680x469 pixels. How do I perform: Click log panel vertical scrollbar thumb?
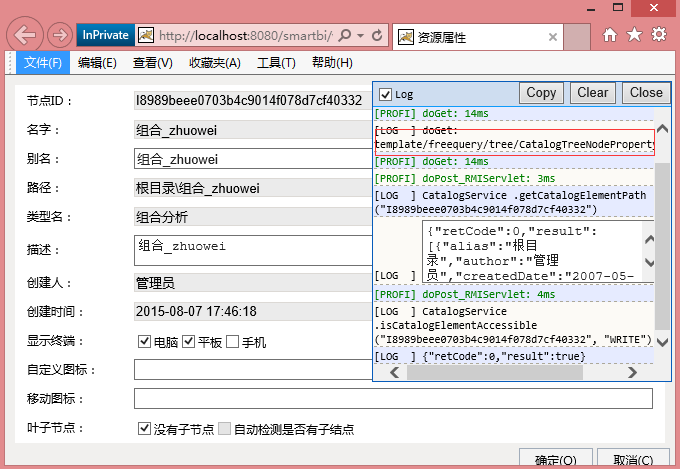point(662,246)
